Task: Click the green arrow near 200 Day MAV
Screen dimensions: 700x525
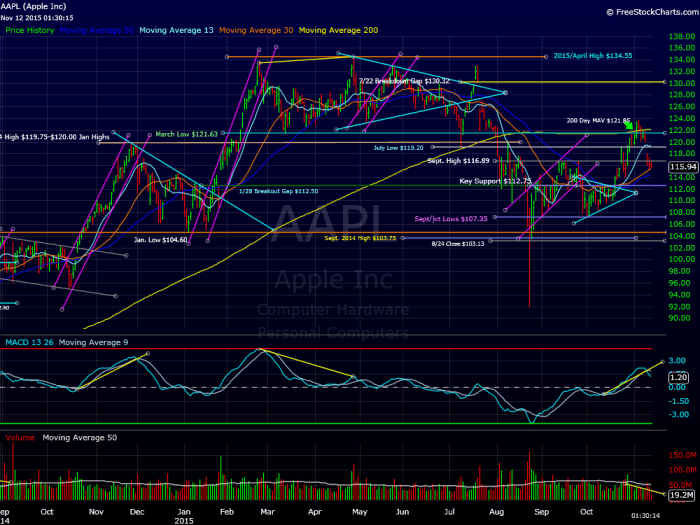Action: pyautogui.click(x=628, y=125)
